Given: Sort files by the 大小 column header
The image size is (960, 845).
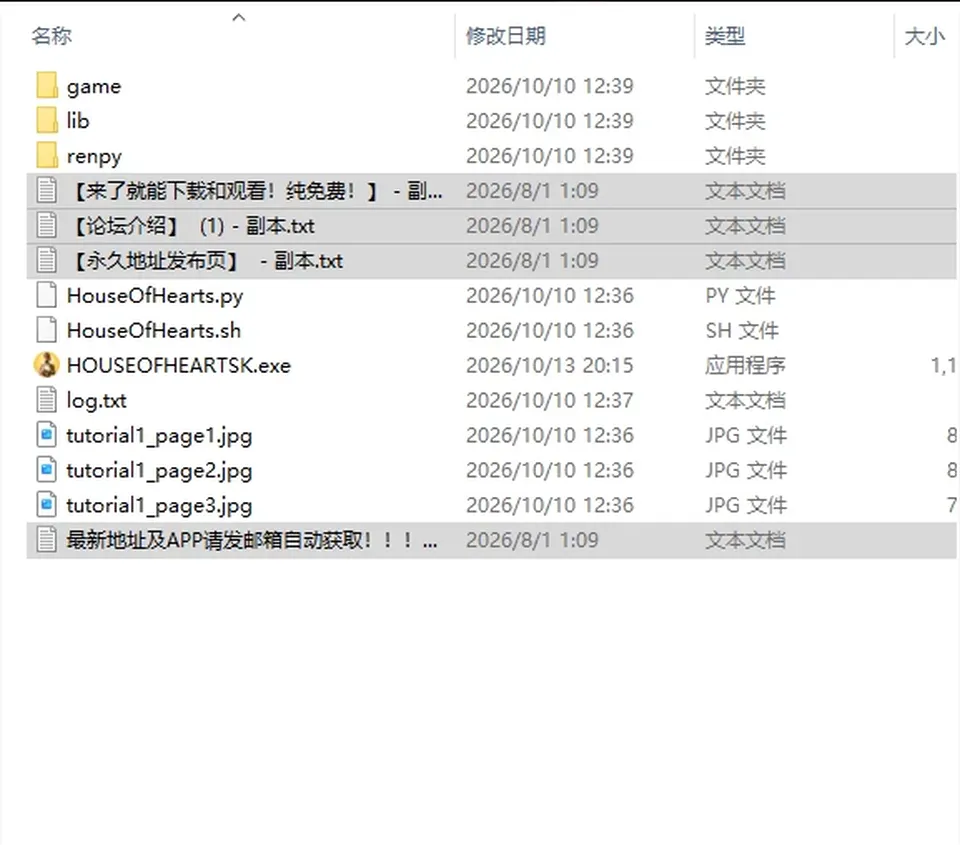Looking at the screenshot, I should click(x=925, y=36).
